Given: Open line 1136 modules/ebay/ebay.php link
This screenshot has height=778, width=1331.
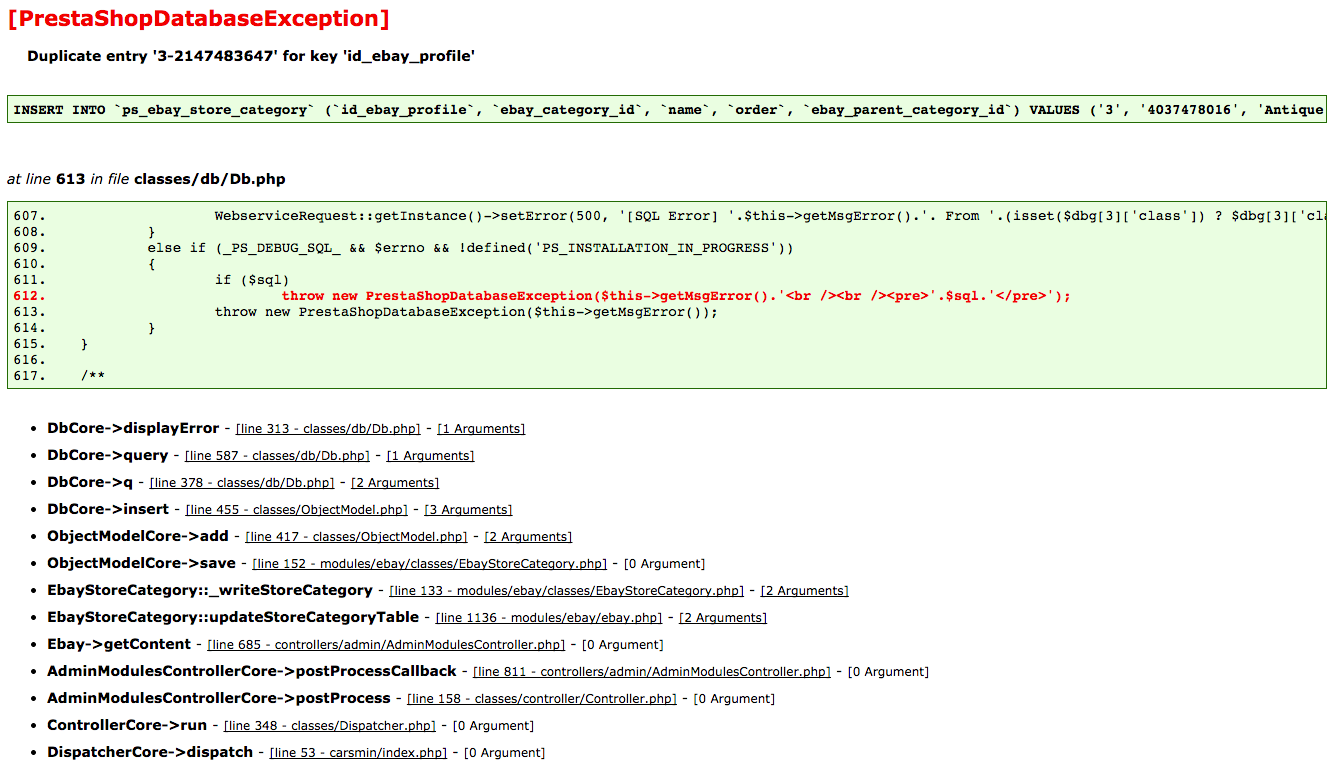Looking at the screenshot, I should tap(549, 618).
